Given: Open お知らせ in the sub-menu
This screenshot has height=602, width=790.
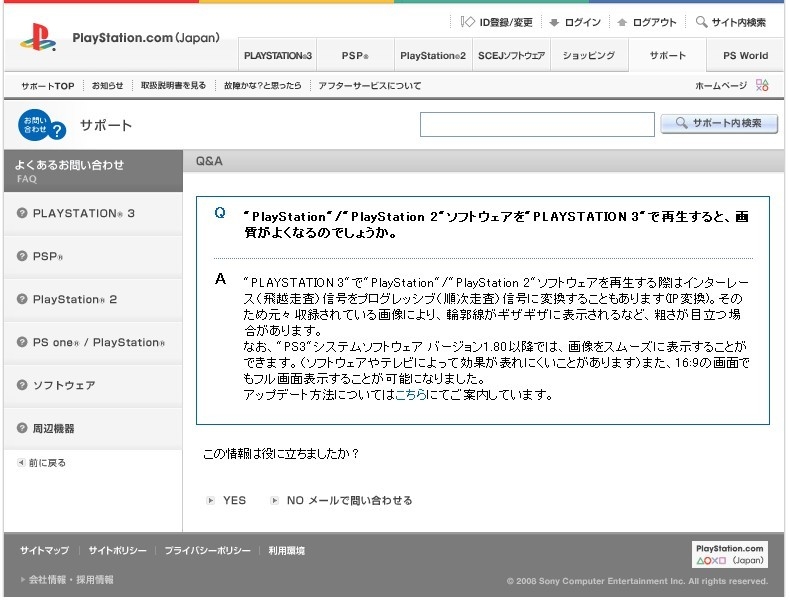Looking at the screenshot, I should point(107,86).
